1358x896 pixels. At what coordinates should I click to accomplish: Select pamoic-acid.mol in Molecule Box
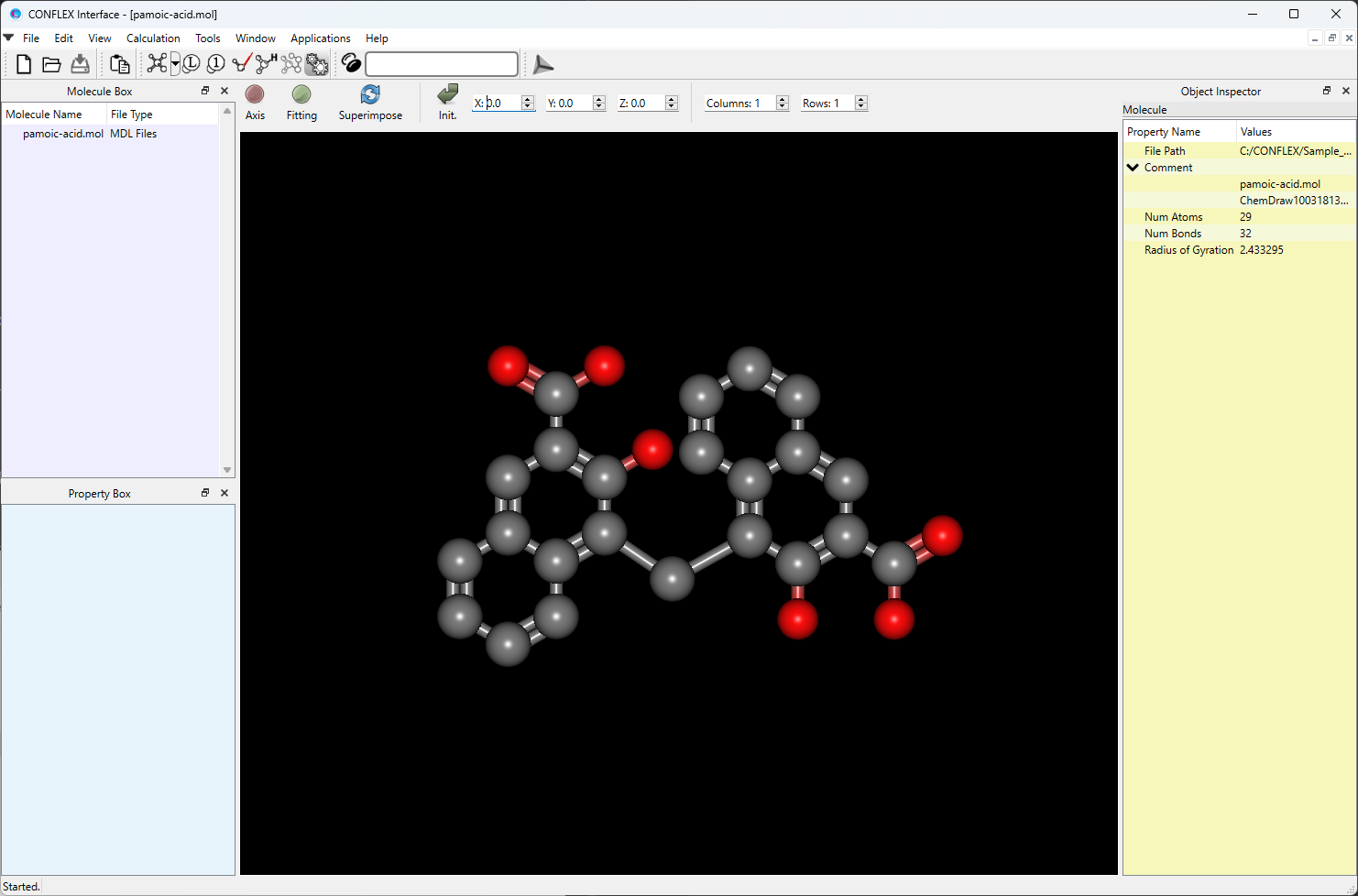point(62,134)
